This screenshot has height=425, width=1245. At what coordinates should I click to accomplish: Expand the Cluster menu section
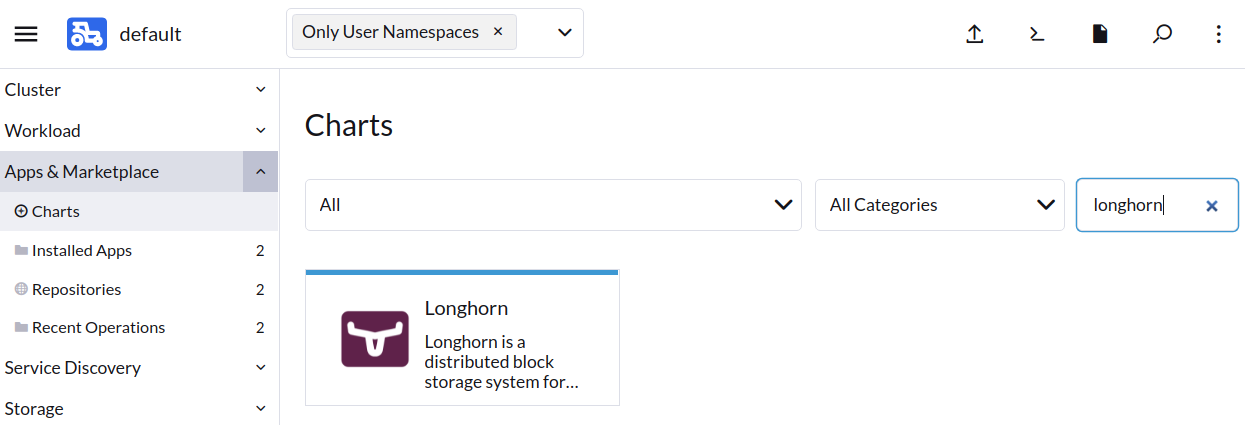139,90
